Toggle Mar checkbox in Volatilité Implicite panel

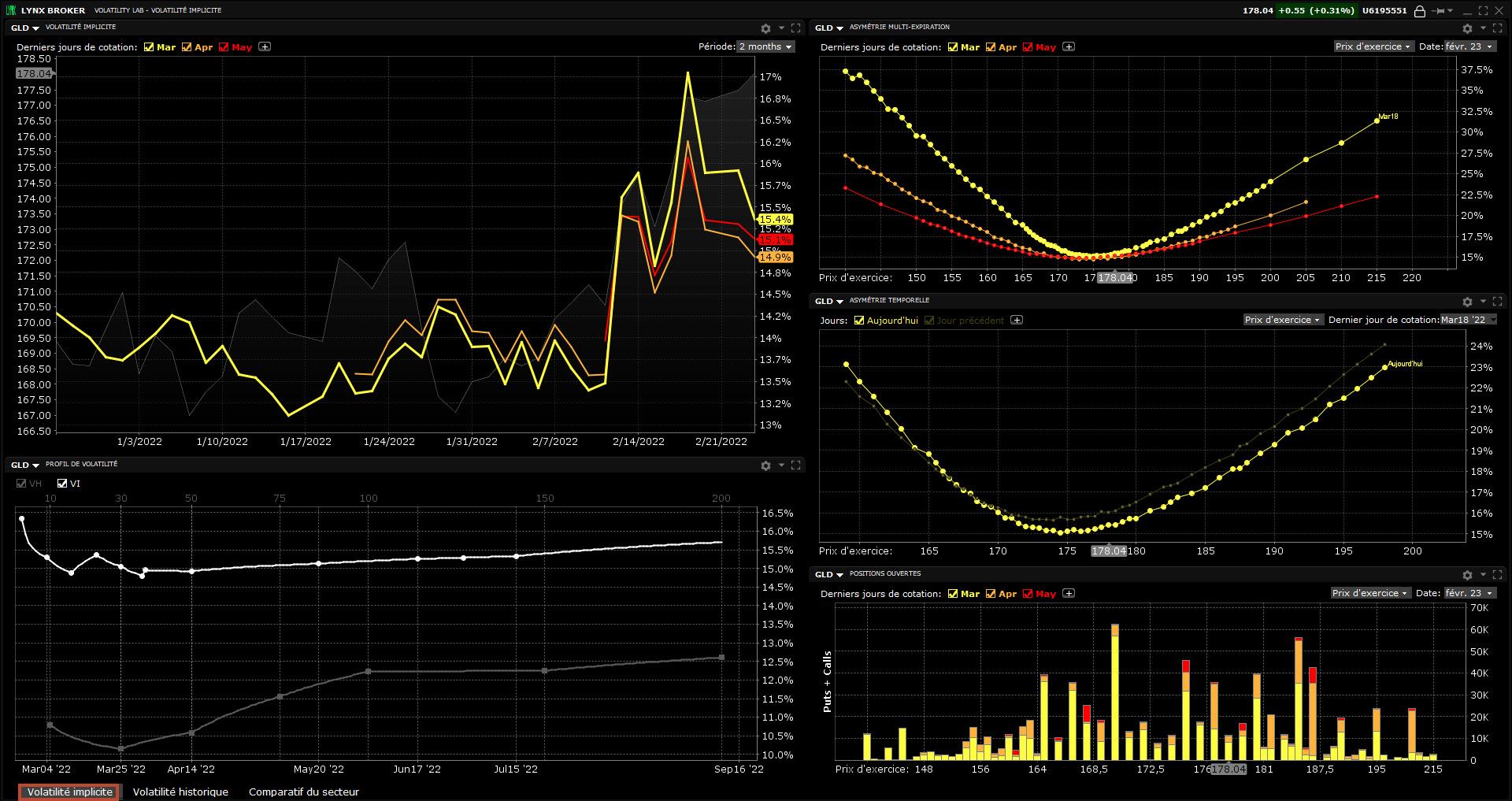149,46
